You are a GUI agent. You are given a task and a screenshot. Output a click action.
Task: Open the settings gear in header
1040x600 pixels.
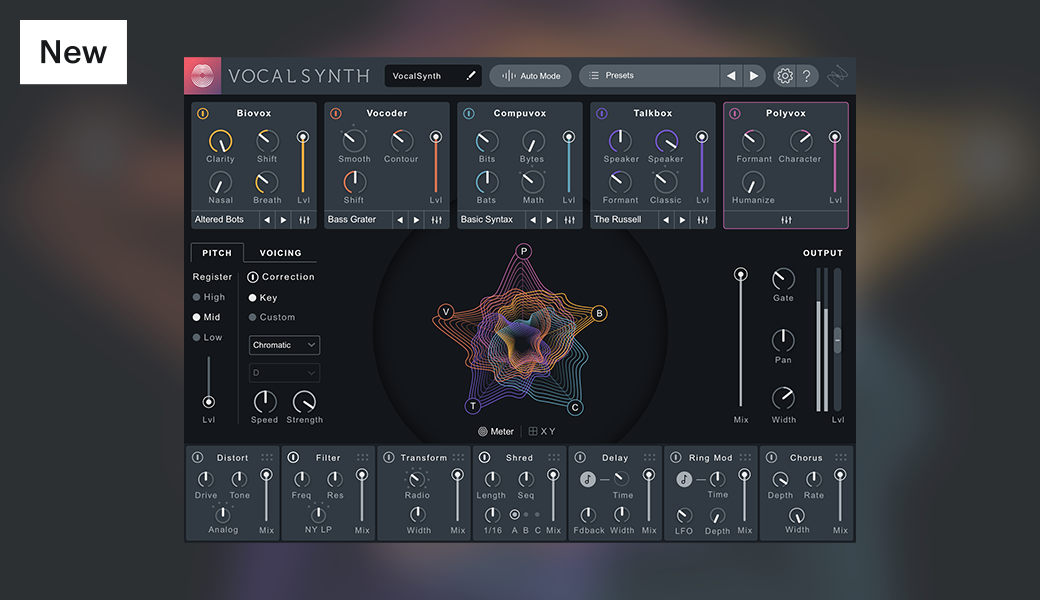[x=785, y=76]
